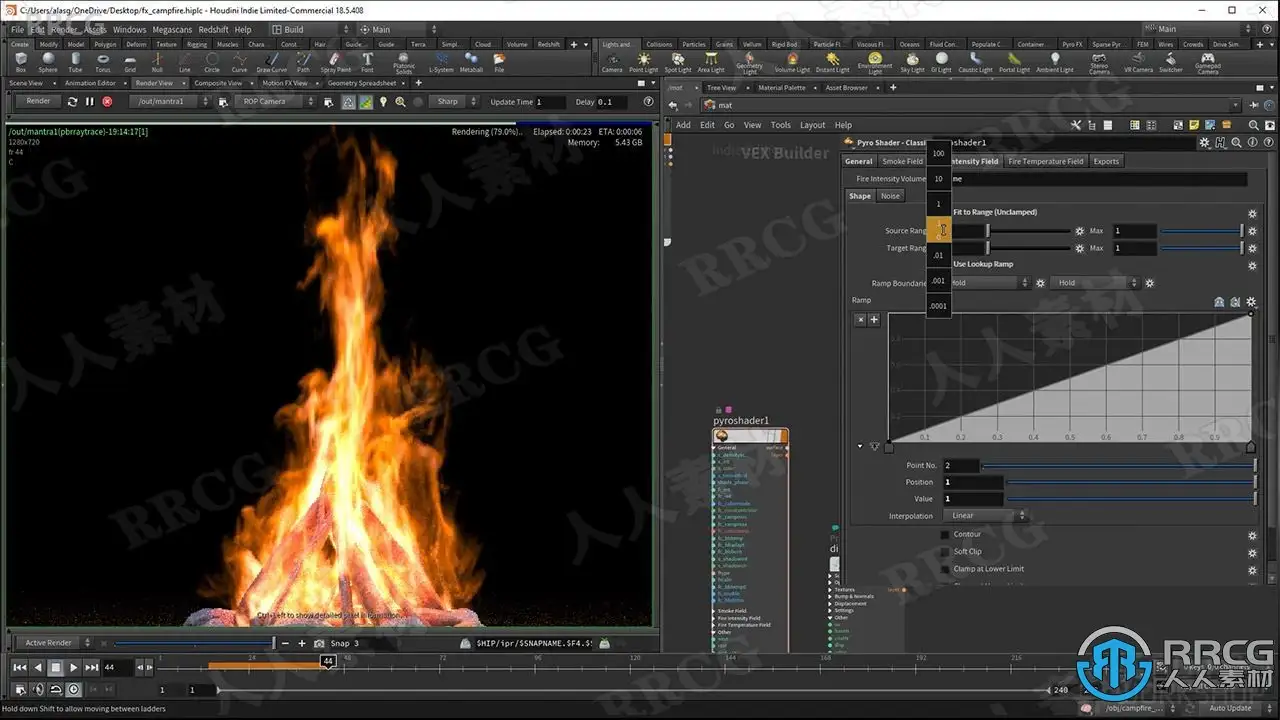Open the Megascans menu
Screen dimensions: 1280x720
click(172, 30)
